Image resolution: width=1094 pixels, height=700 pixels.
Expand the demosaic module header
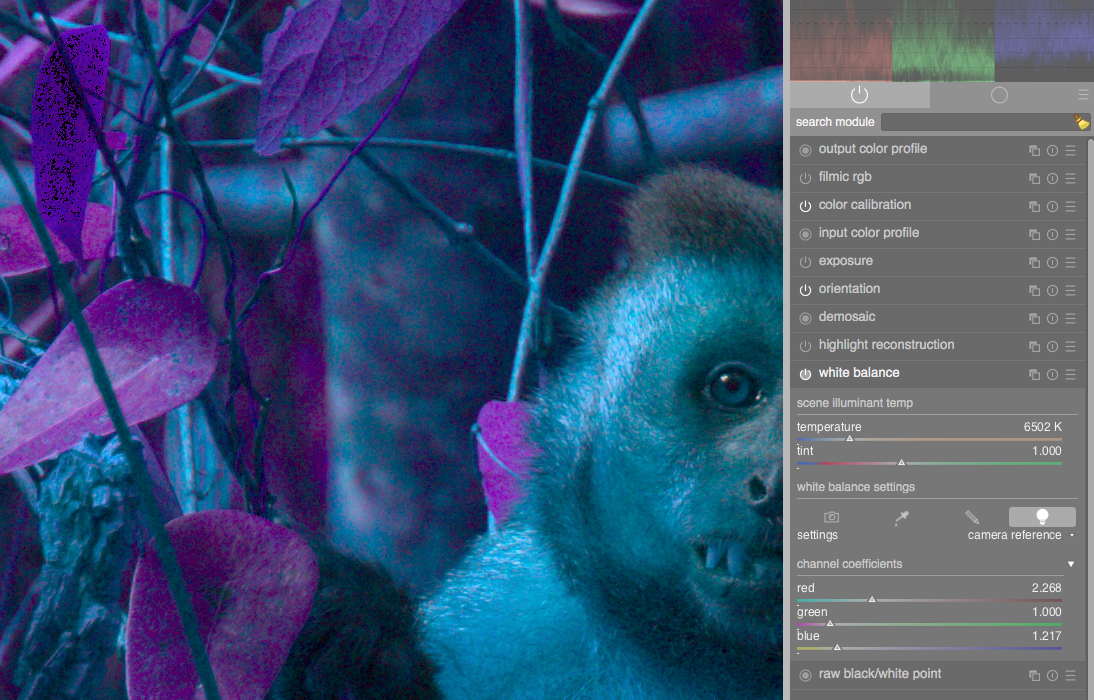pos(846,317)
